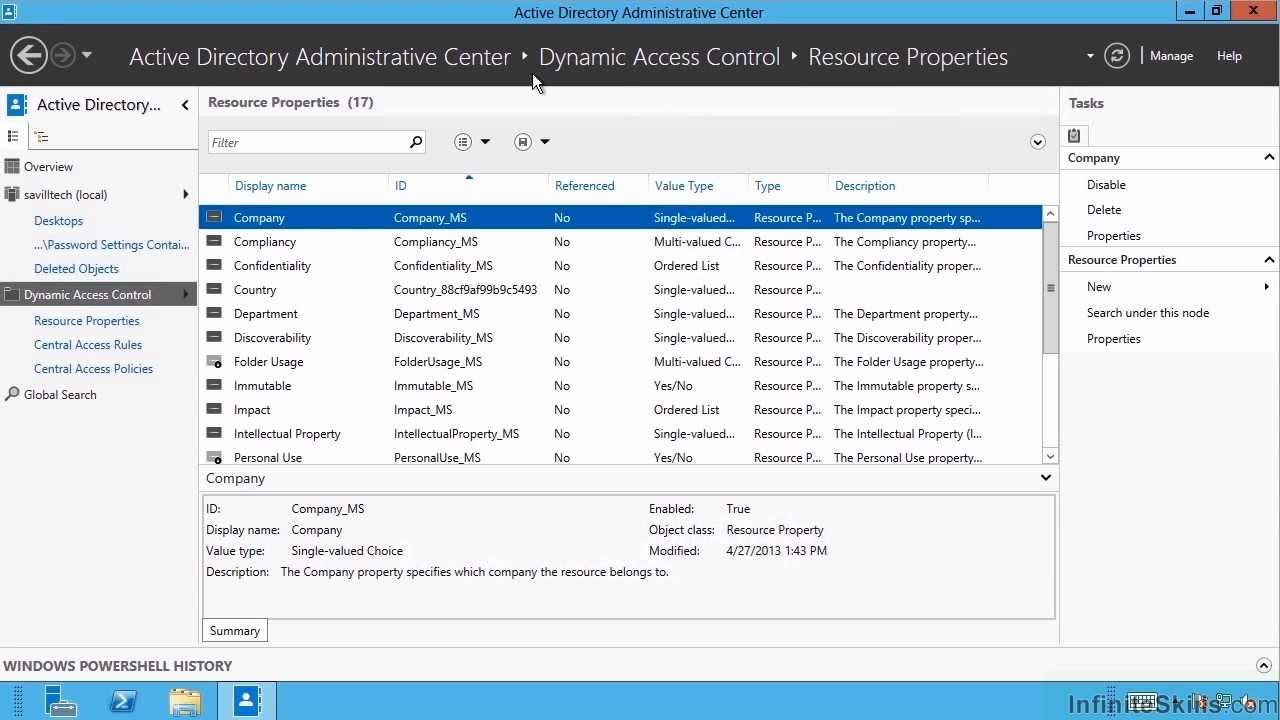Click the Company row icon
Image resolution: width=1280 pixels, height=720 pixels.
click(214, 217)
